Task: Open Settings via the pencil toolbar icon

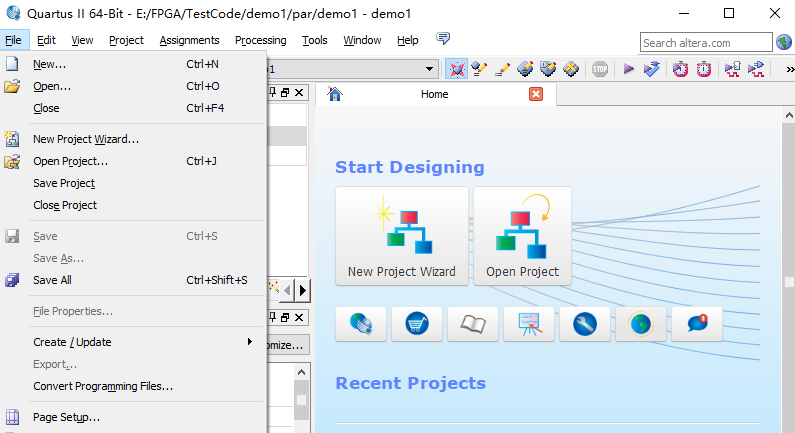Action: point(502,69)
